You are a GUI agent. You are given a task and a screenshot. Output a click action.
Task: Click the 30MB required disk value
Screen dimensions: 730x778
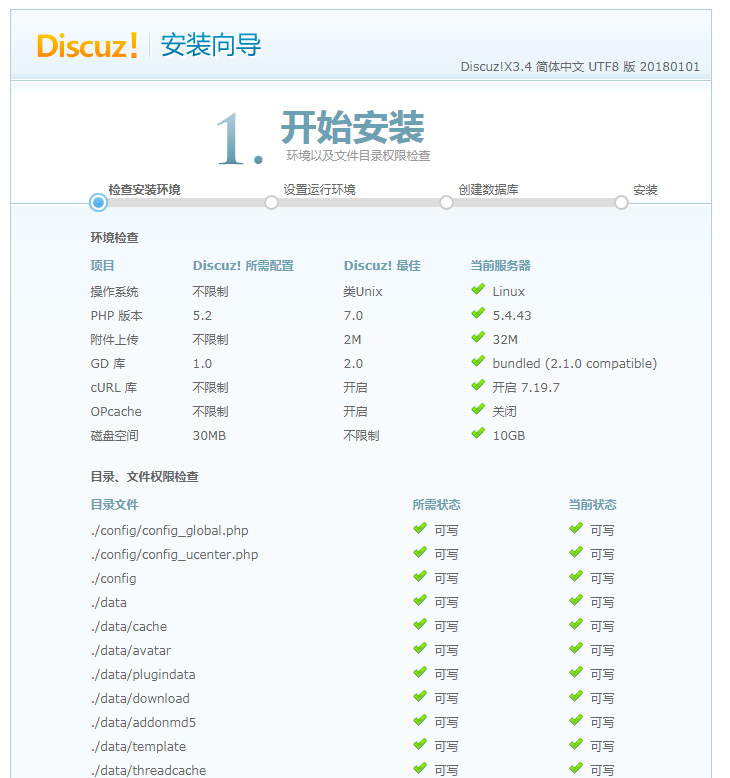pos(209,436)
